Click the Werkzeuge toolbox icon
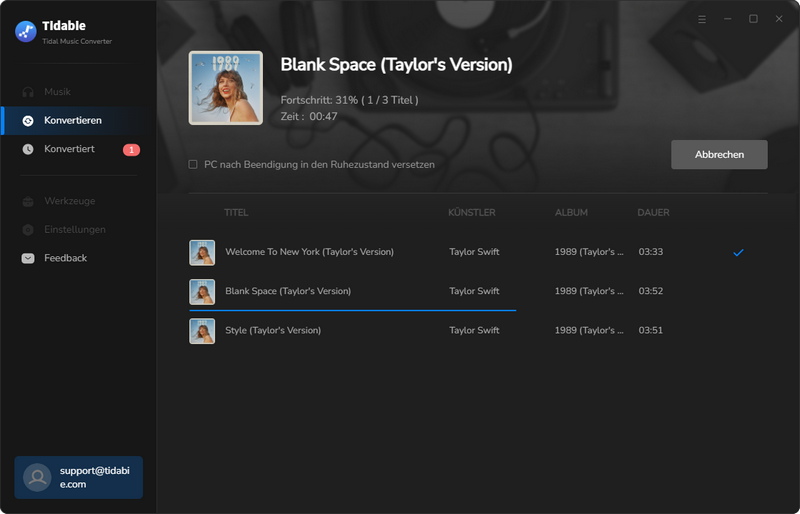The height and width of the screenshot is (514, 800). coord(28,201)
